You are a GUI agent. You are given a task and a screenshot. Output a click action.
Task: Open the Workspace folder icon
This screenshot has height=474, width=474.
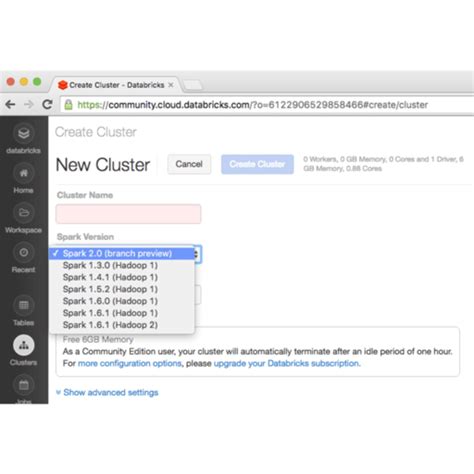(23, 213)
